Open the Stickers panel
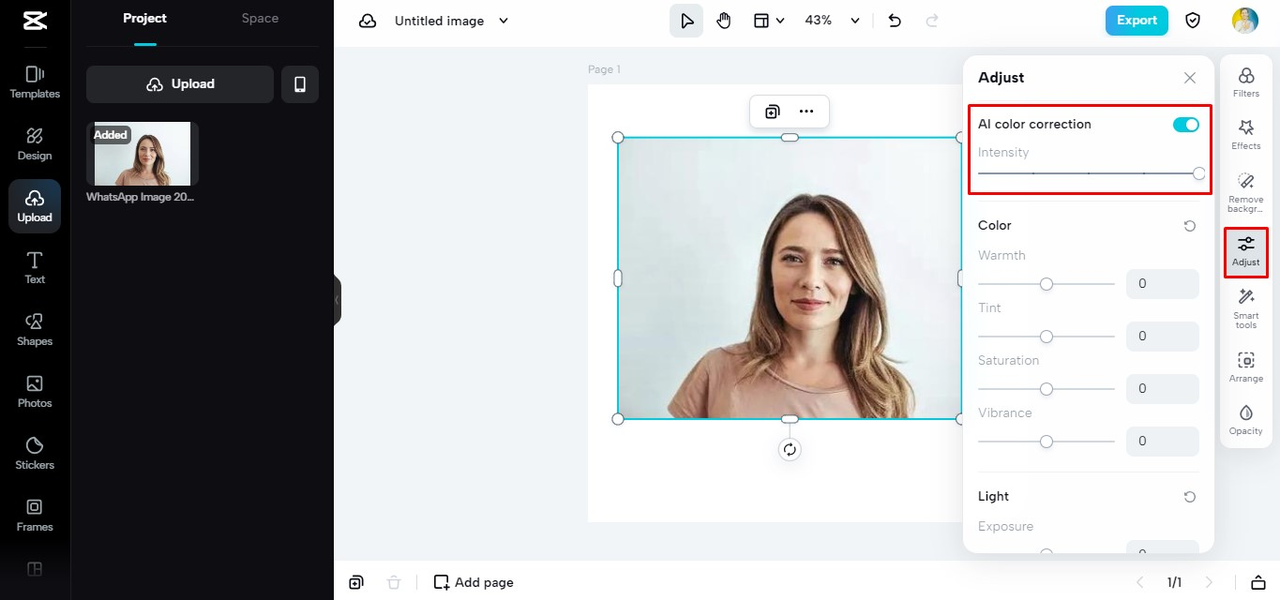 (35, 454)
